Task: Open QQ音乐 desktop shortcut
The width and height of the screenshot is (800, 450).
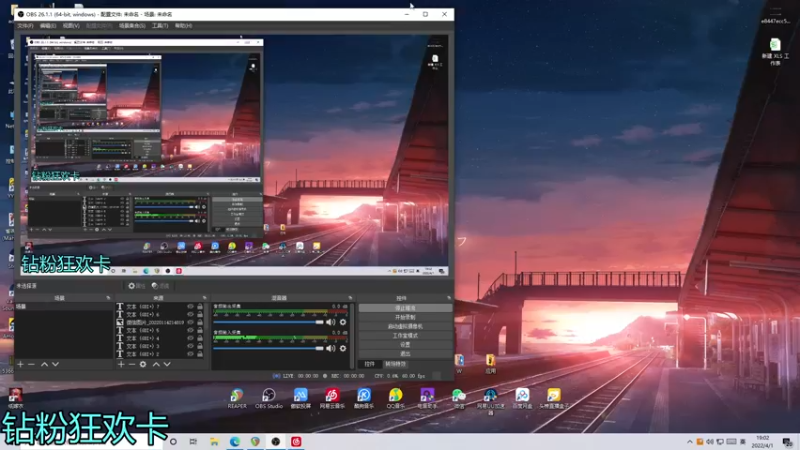Action: (x=395, y=398)
